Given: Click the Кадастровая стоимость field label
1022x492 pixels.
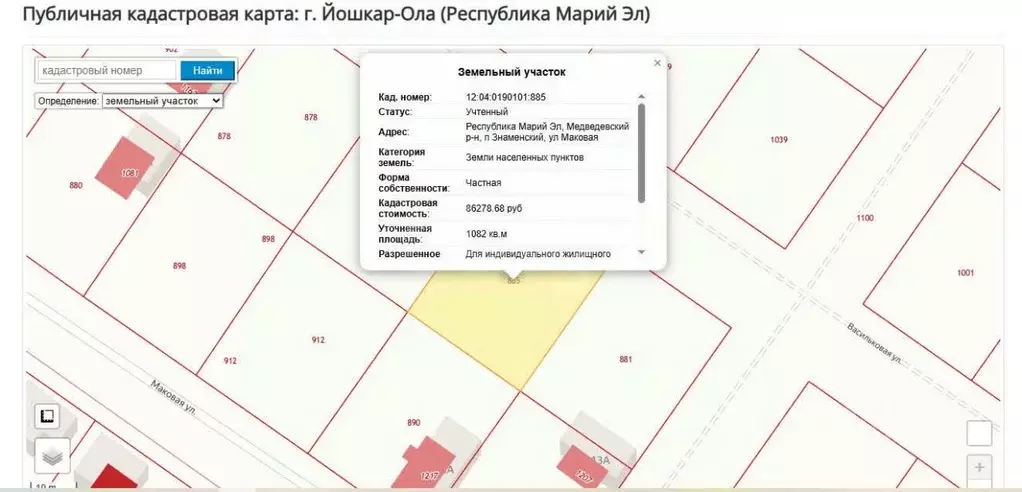Looking at the screenshot, I should 408,209.
